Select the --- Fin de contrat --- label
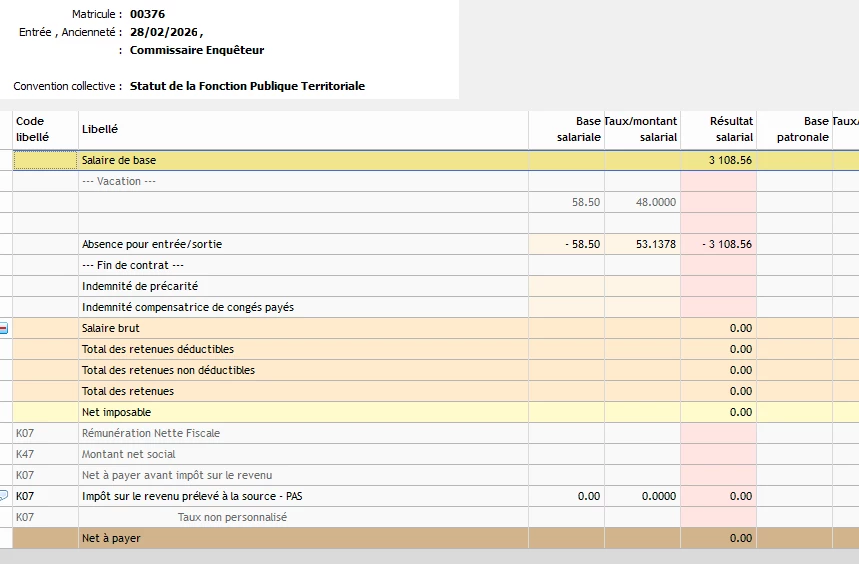Screen dimensions: 859x564 pyautogui.click(x=133, y=265)
